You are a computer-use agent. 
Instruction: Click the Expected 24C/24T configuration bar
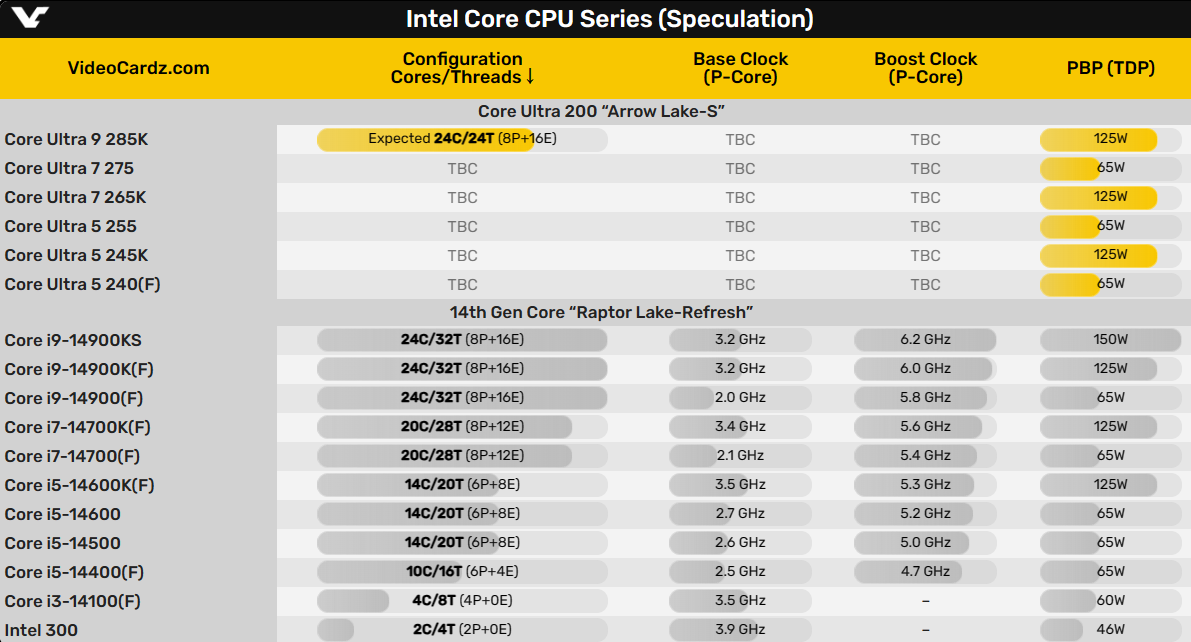point(462,139)
